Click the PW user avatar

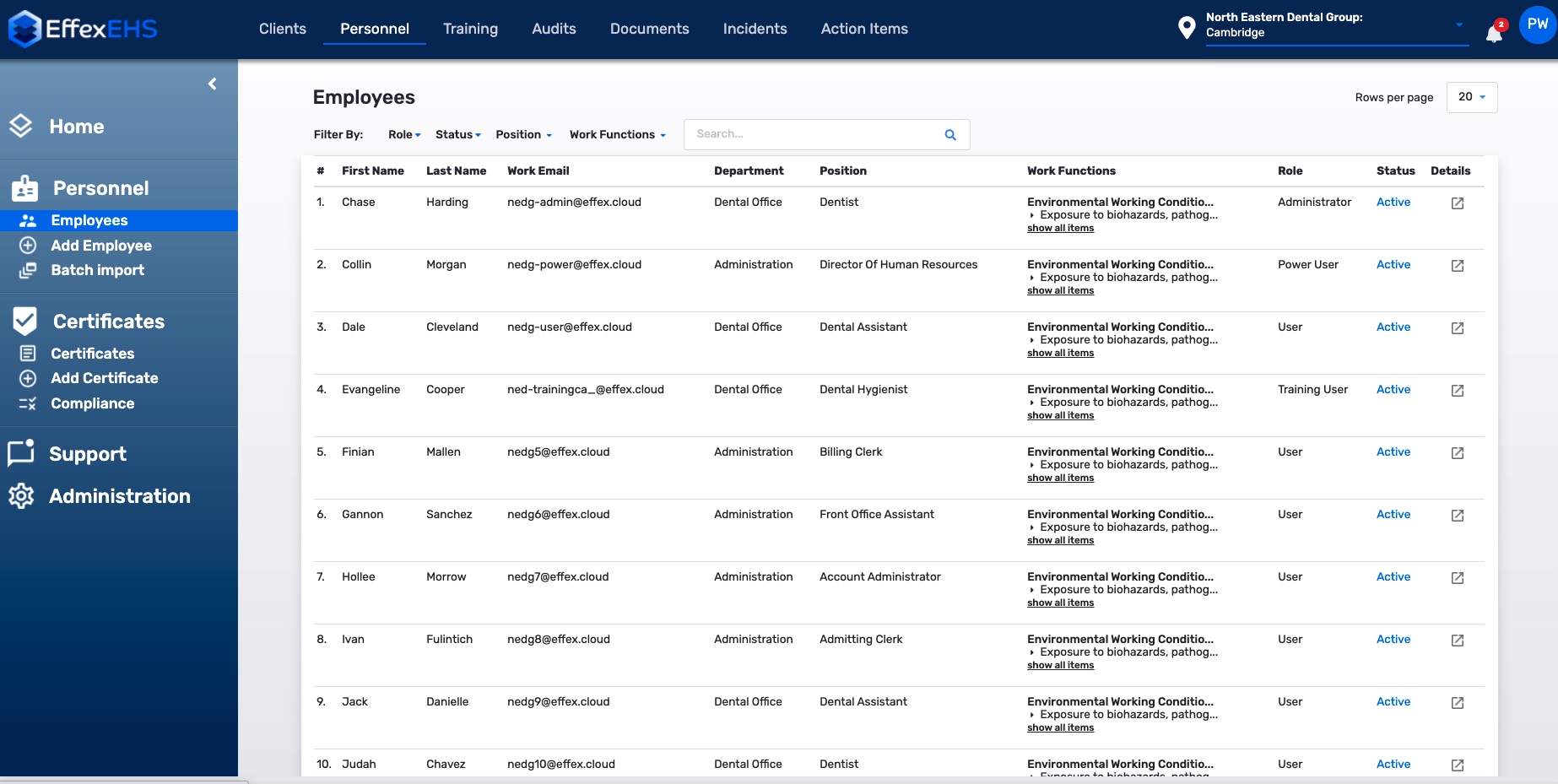[1537, 24]
